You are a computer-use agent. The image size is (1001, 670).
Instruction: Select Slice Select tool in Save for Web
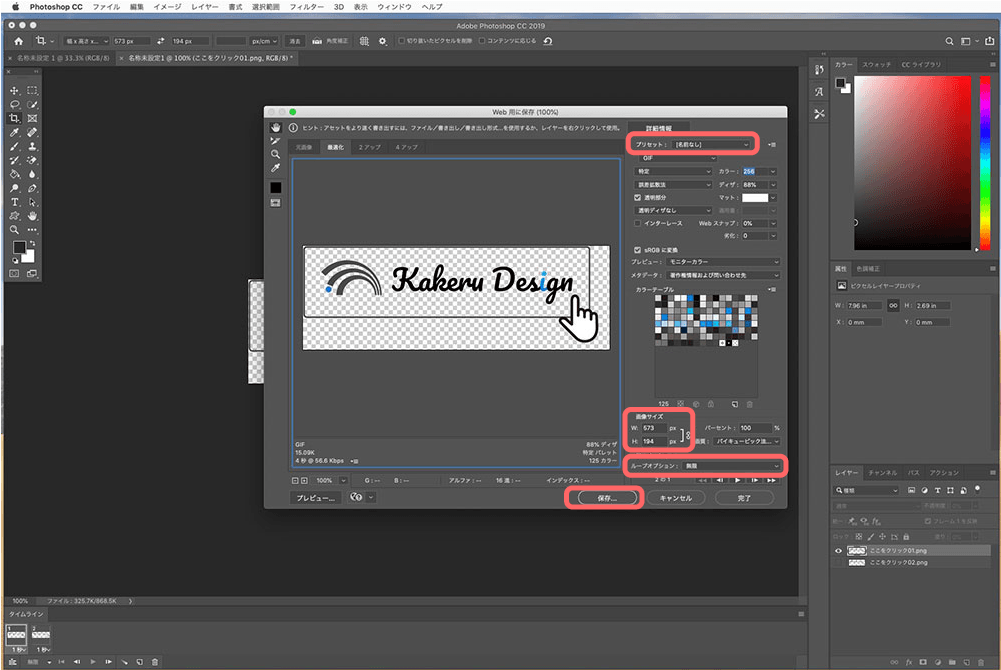275,141
